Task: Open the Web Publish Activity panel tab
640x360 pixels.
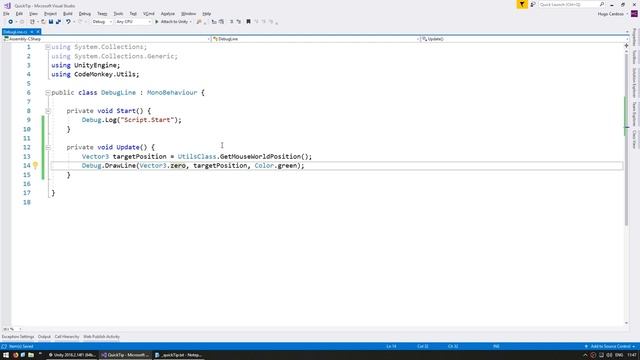Action: click(102, 337)
